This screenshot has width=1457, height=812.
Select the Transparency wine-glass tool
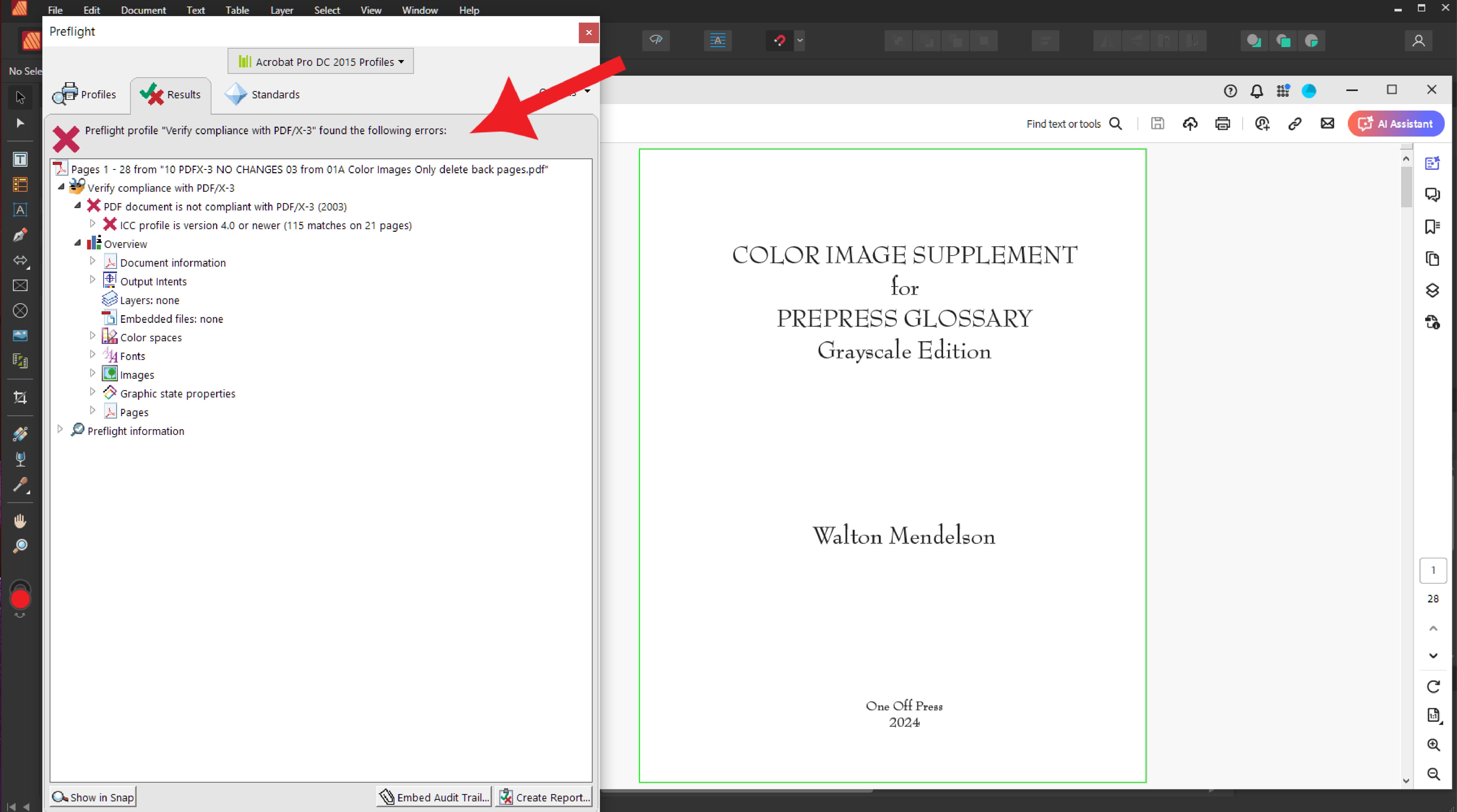click(20, 459)
